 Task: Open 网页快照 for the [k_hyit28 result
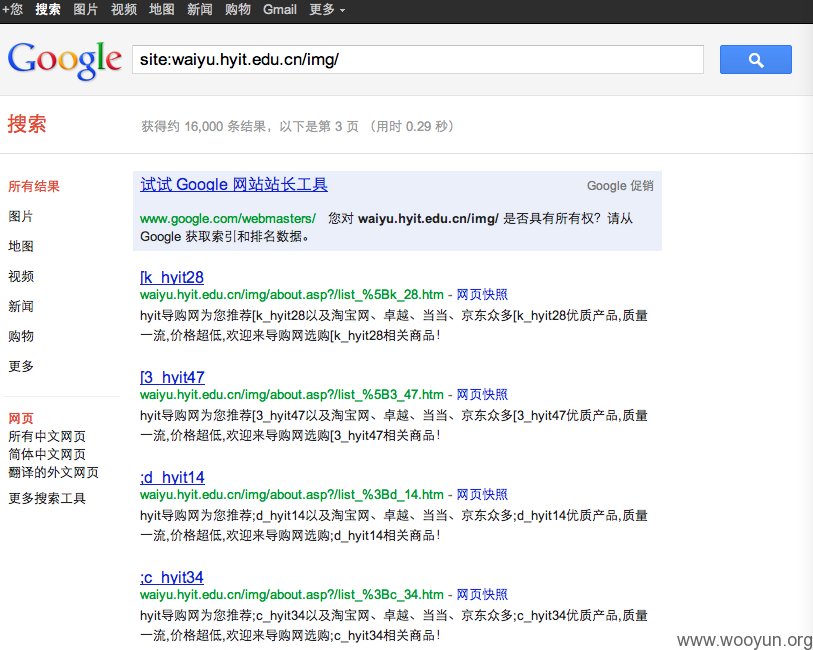coord(482,294)
